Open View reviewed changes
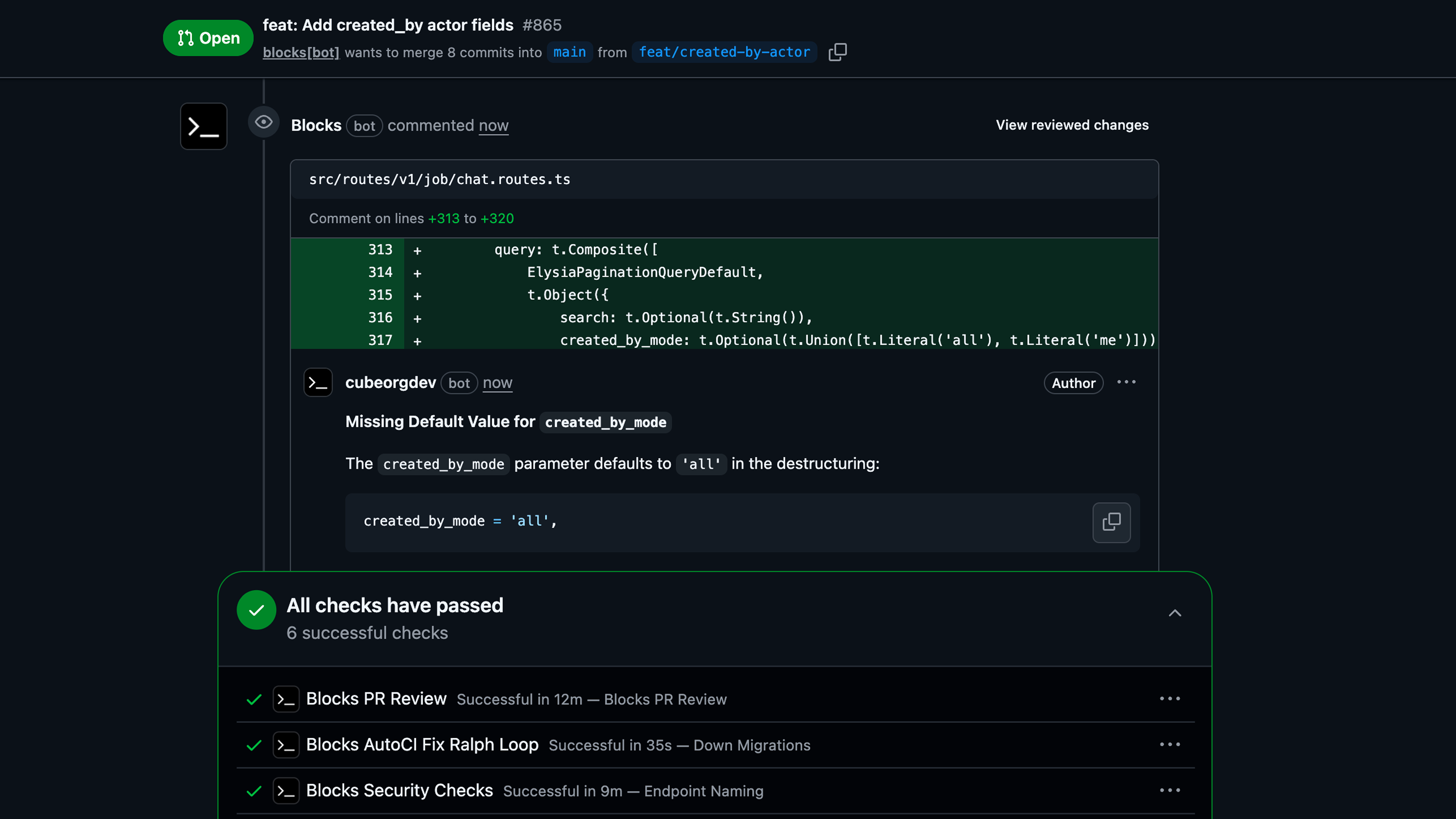Image resolution: width=1456 pixels, height=819 pixels. pyautogui.click(x=1071, y=125)
